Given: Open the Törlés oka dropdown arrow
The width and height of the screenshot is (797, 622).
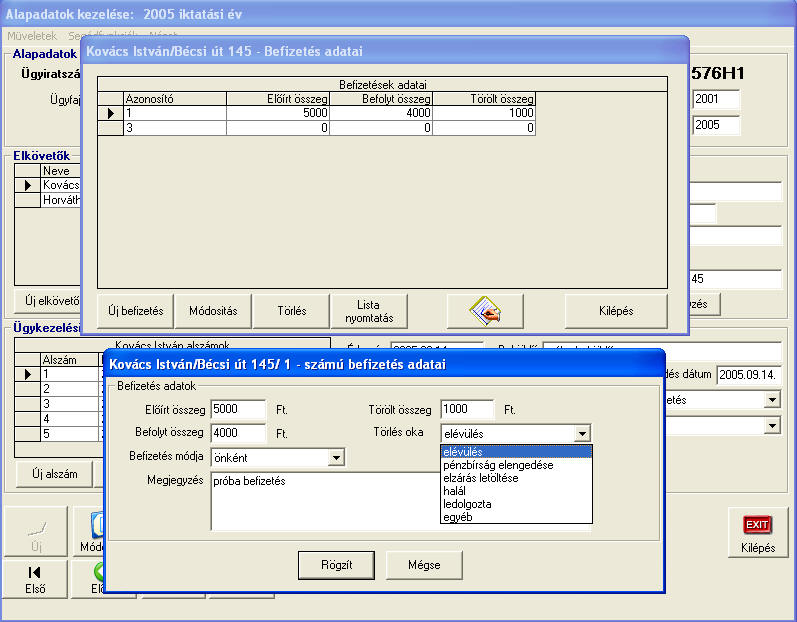Looking at the screenshot, I should point(583,434).
